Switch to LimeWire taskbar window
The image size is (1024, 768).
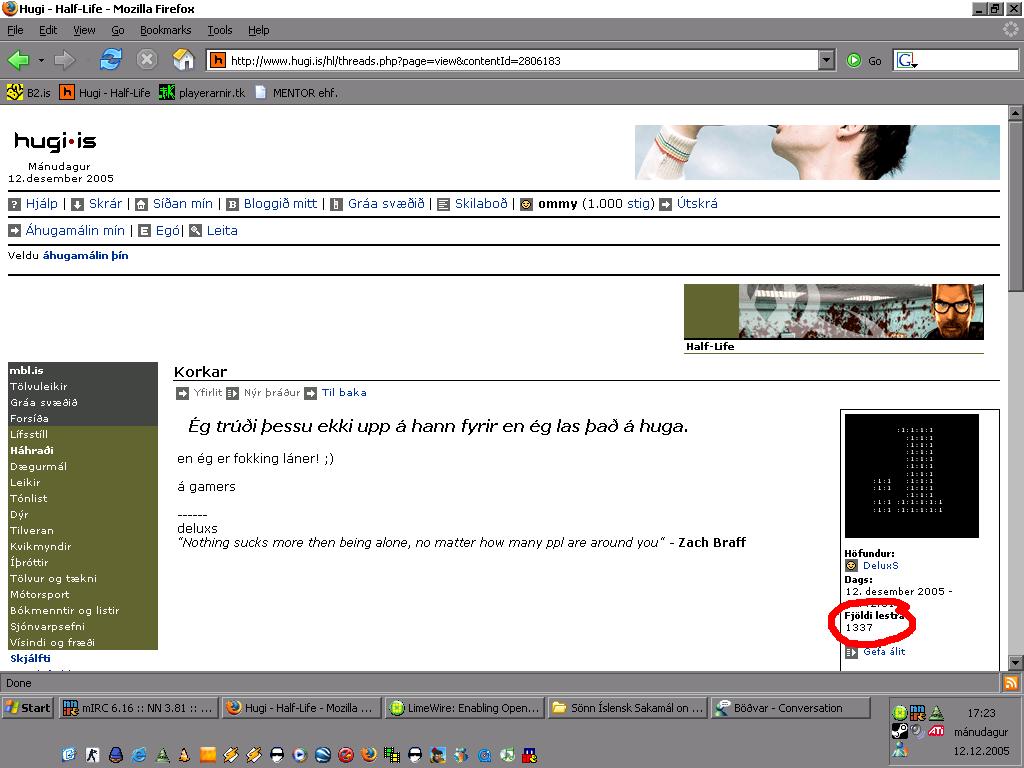pos(465,708)
